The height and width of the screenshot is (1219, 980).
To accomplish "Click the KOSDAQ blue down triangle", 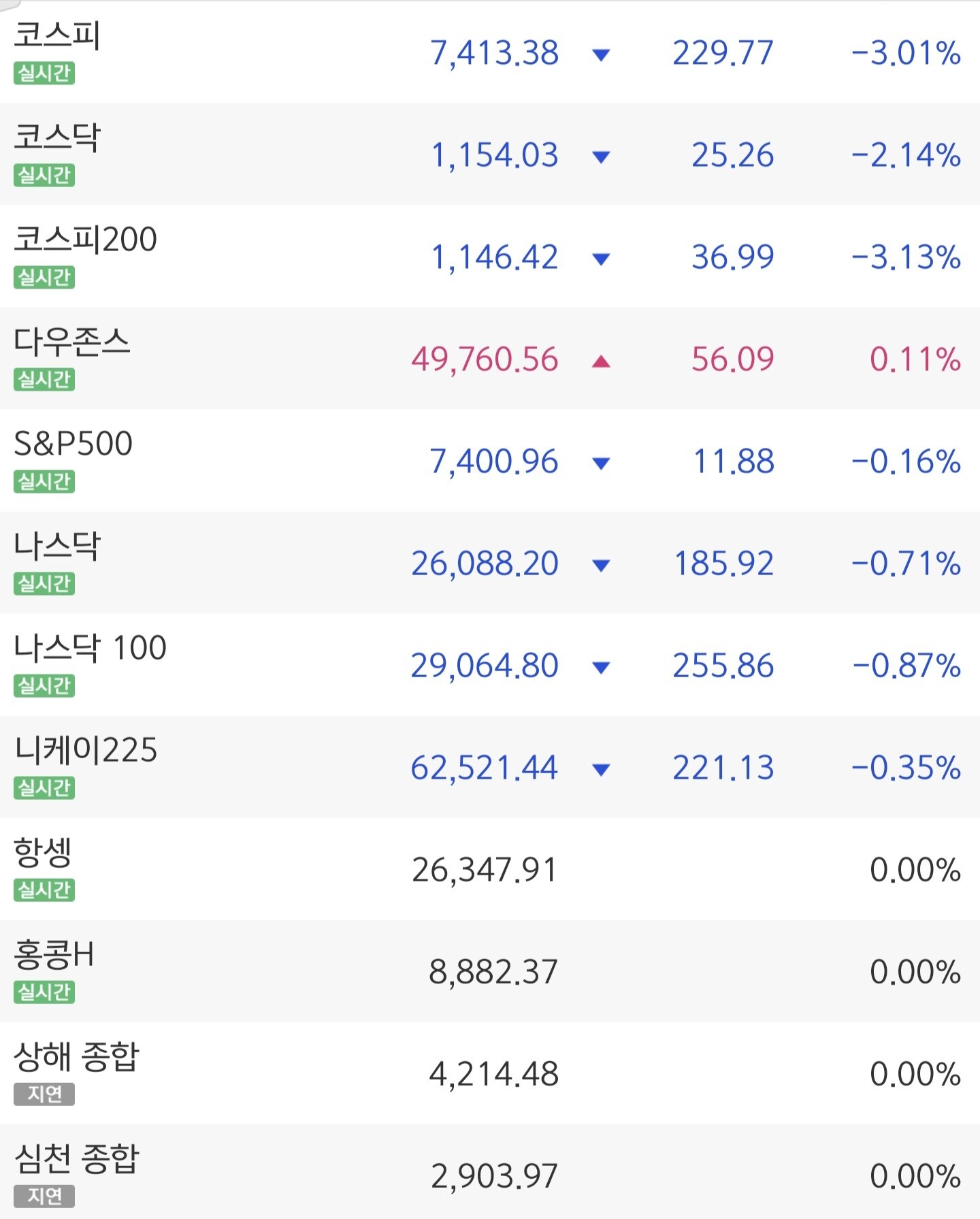I will click(x=601, y=157).
